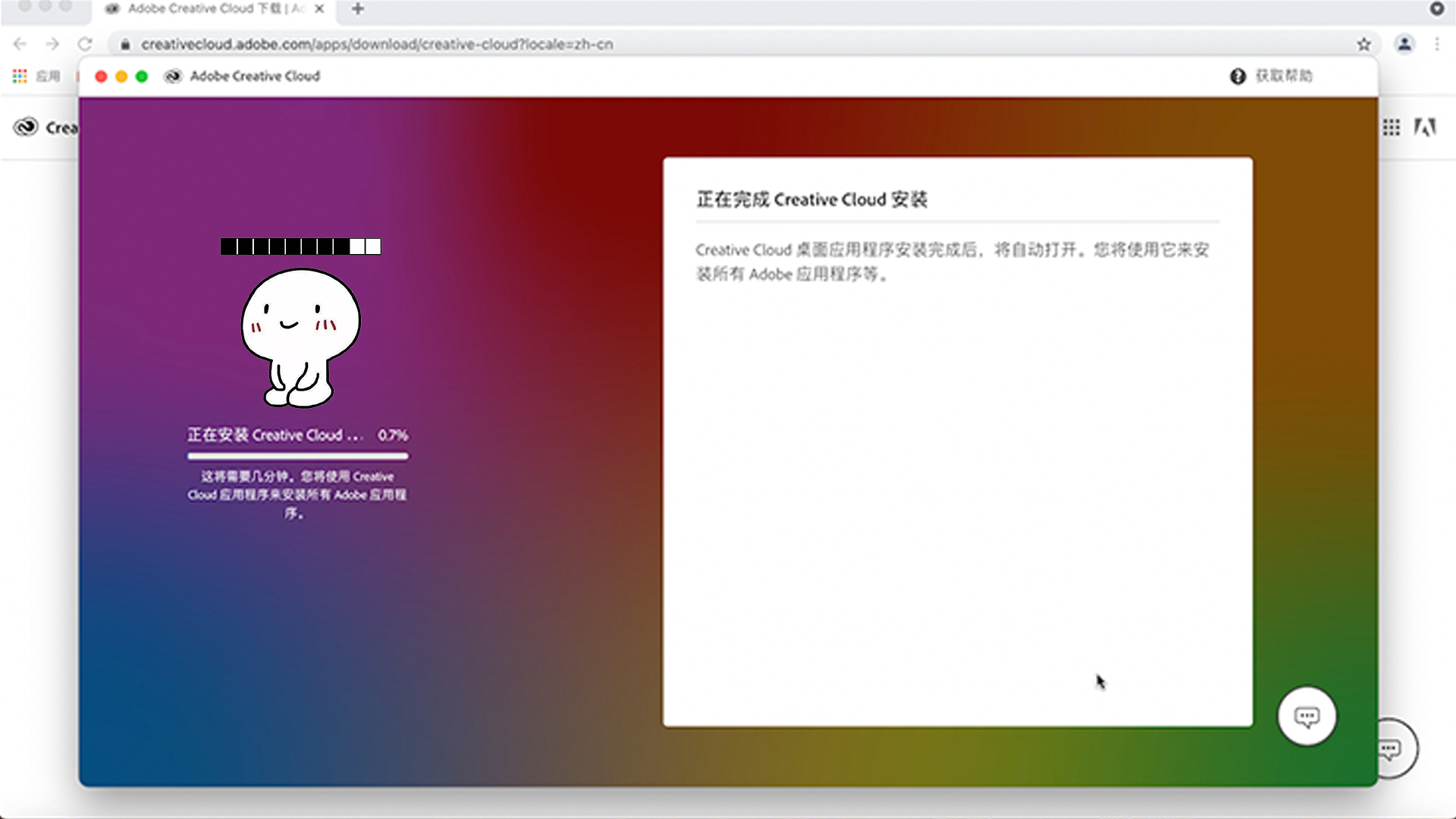Click the lock icon in address bar
The image size is (1456, 819).
point(125,45)
